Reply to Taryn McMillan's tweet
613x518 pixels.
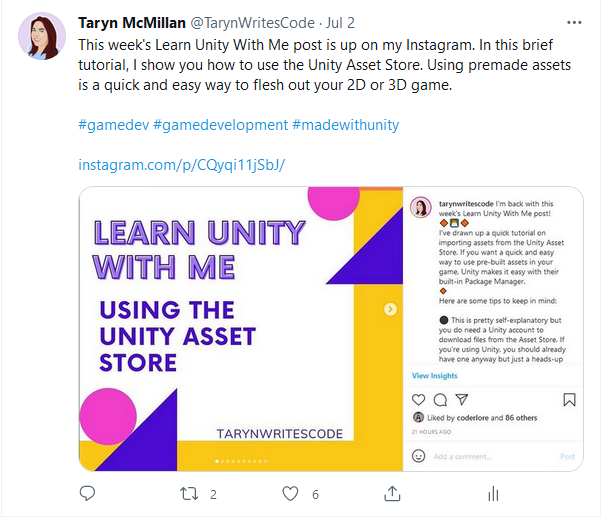point(87,493)
